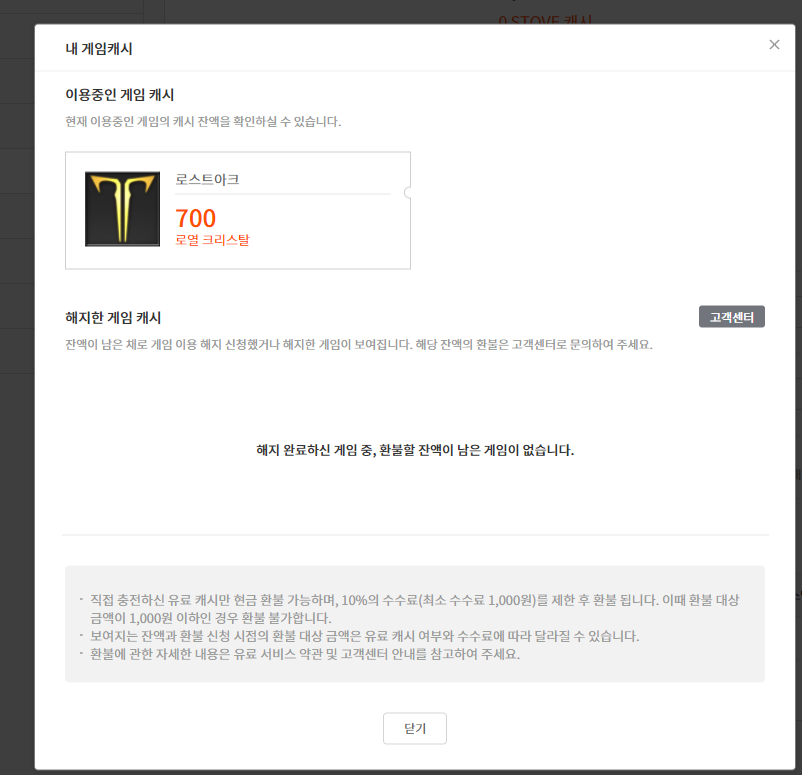Click the notice about displayed balance differences

pos(365,636)
